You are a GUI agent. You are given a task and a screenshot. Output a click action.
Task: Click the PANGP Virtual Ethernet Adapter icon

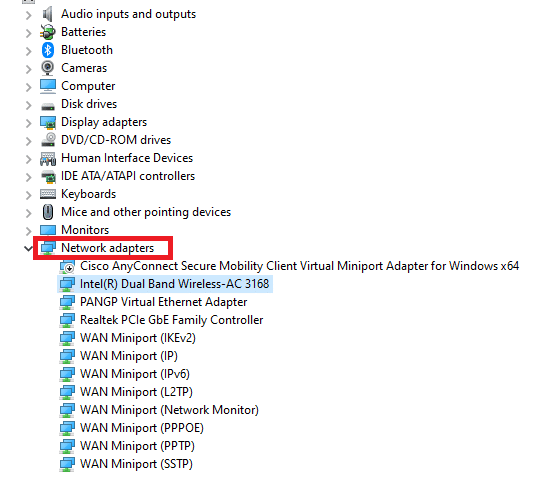[x=67, y=302]
